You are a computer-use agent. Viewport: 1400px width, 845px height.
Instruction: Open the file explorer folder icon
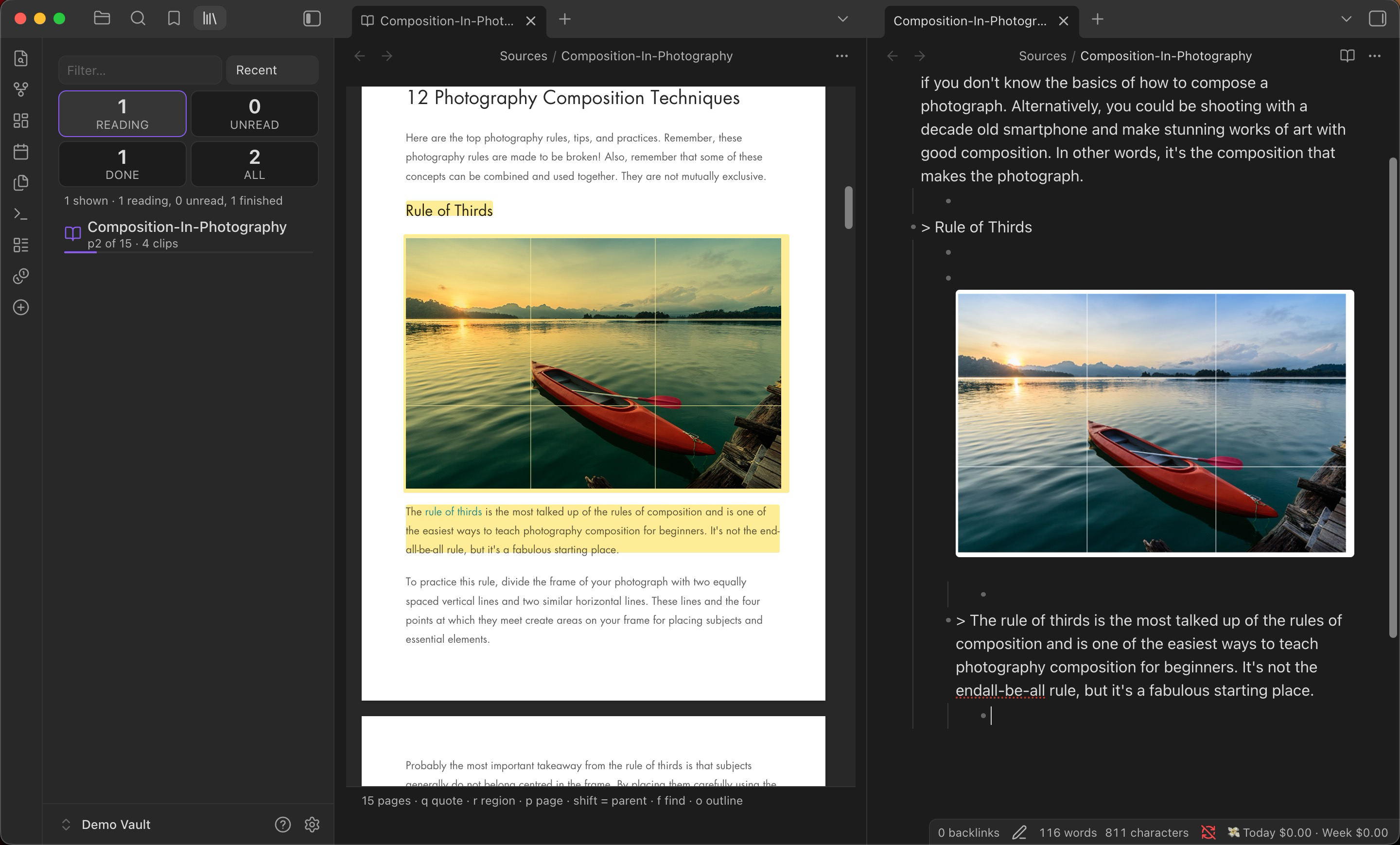102,19
